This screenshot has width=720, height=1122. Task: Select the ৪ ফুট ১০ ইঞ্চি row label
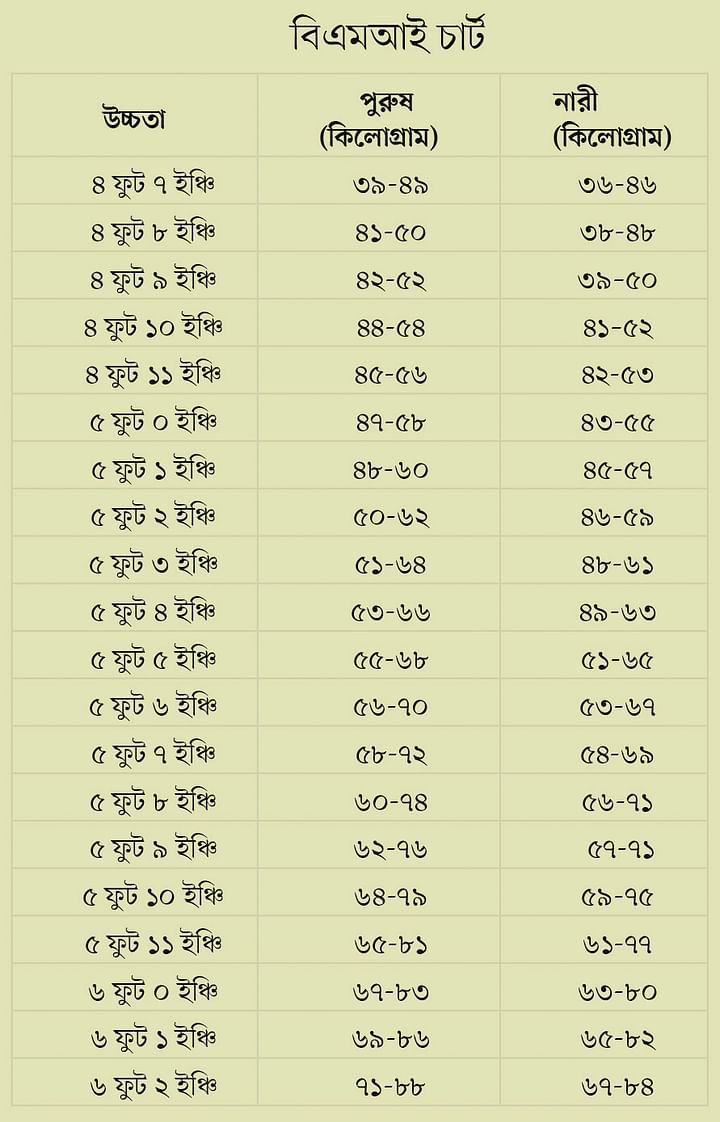[x=153, y=326]
